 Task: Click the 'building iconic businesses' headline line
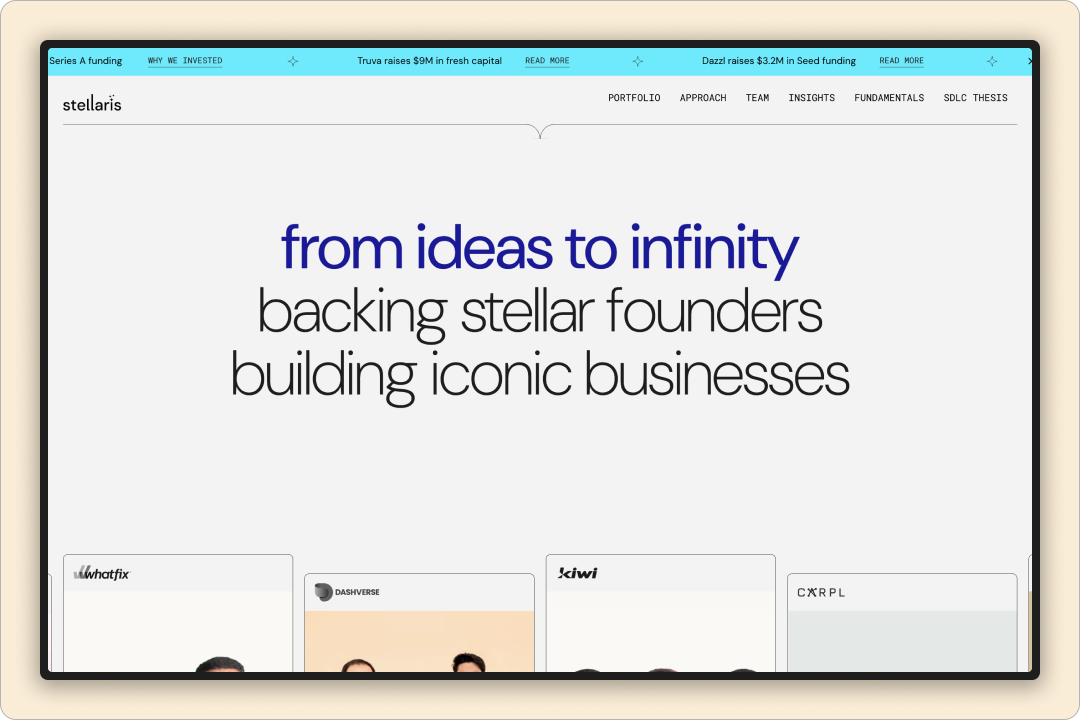tap(539, 376)
